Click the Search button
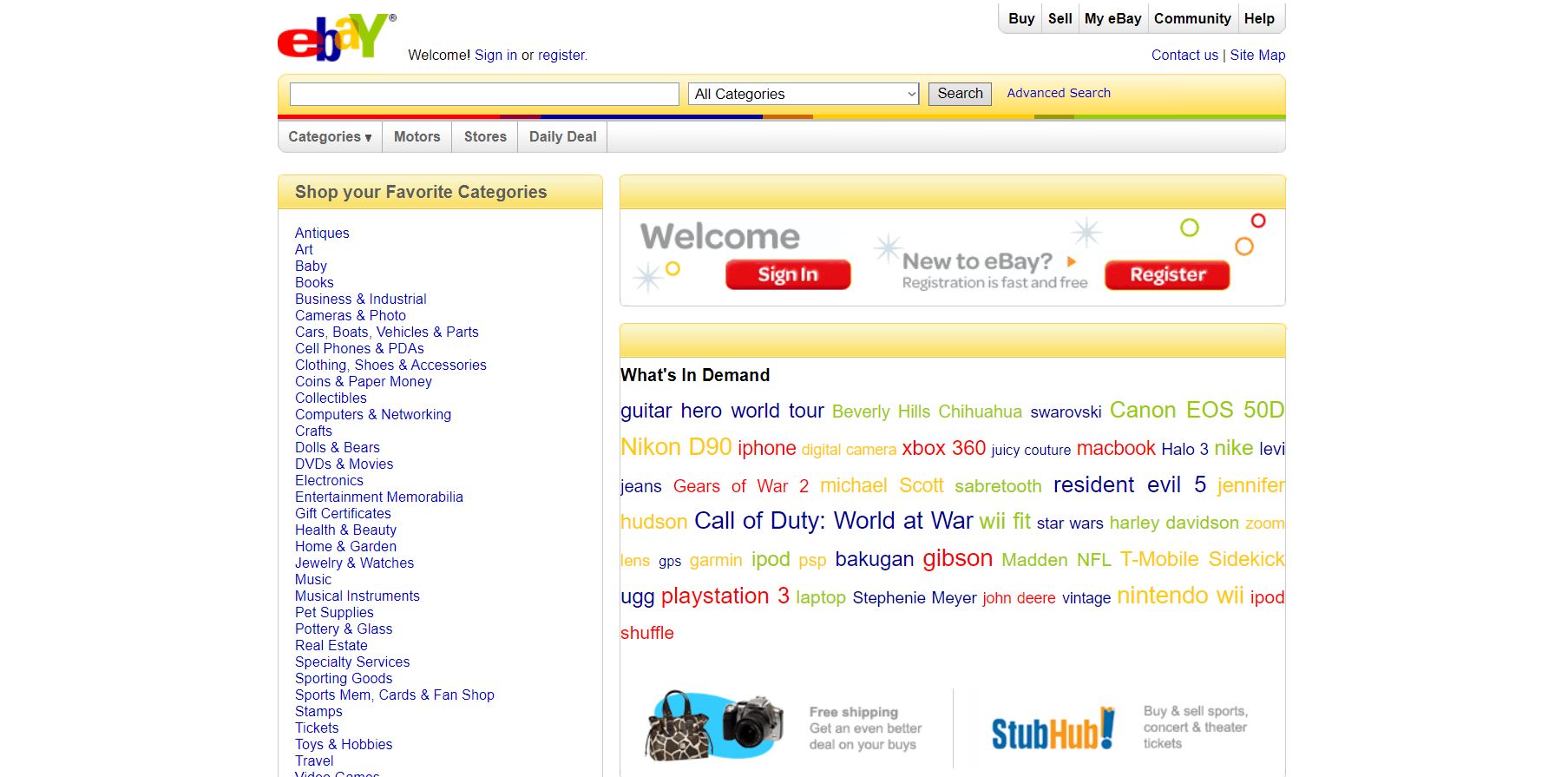 [x=961, y=94]
